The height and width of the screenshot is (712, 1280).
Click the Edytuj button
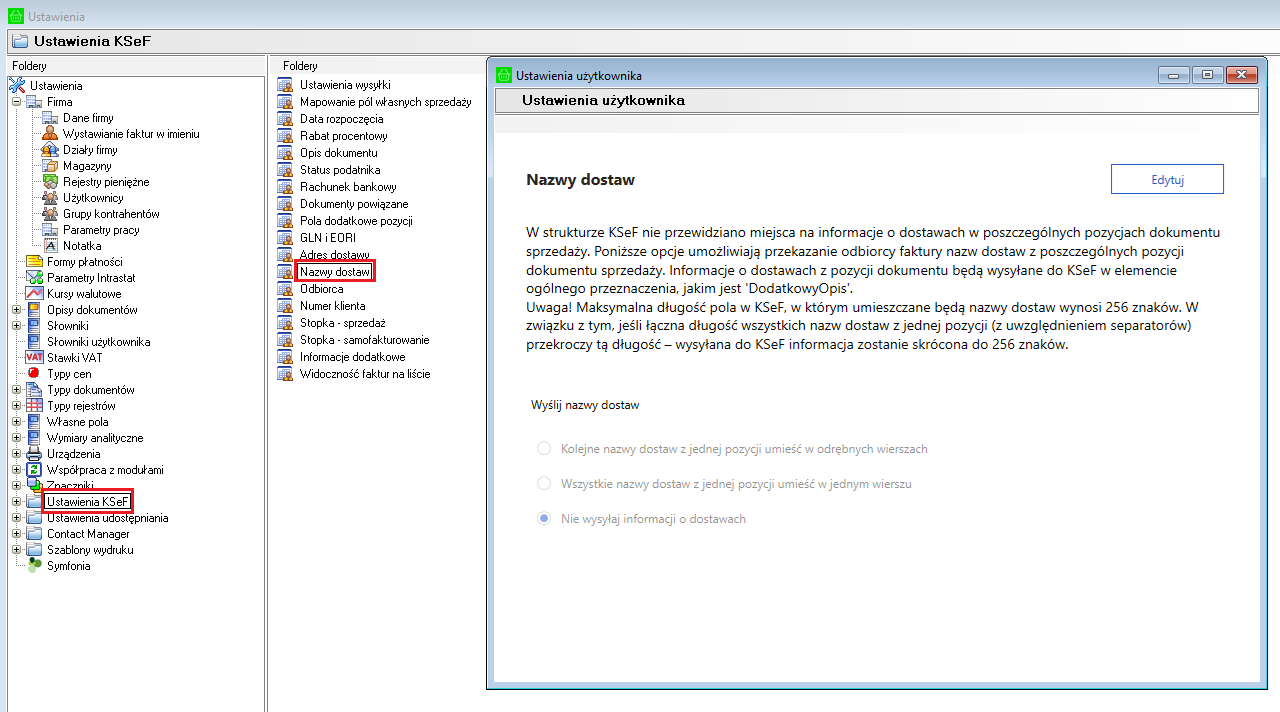tap(1167, 180)
